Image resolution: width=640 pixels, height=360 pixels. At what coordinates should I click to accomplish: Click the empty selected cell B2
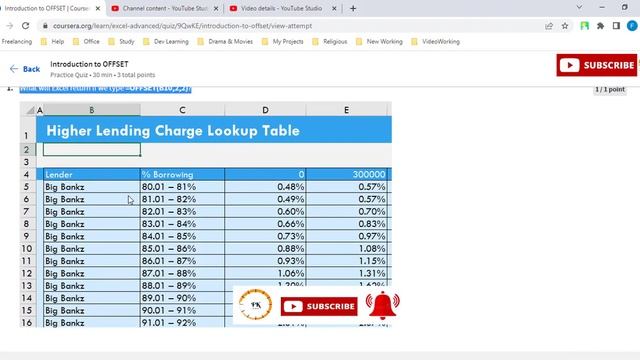point(92,149)
